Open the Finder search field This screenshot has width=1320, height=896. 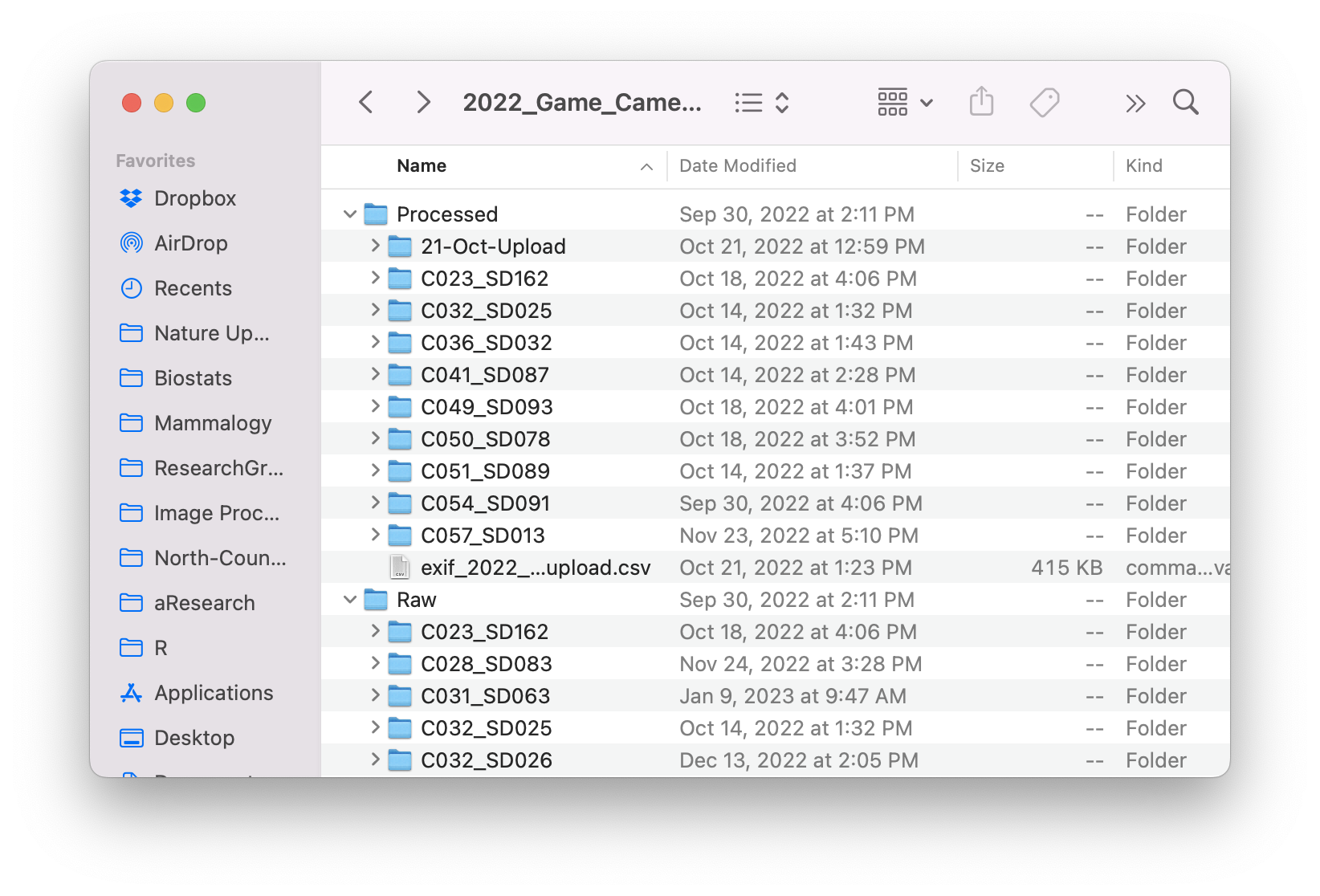click(x=1186, y=102)
